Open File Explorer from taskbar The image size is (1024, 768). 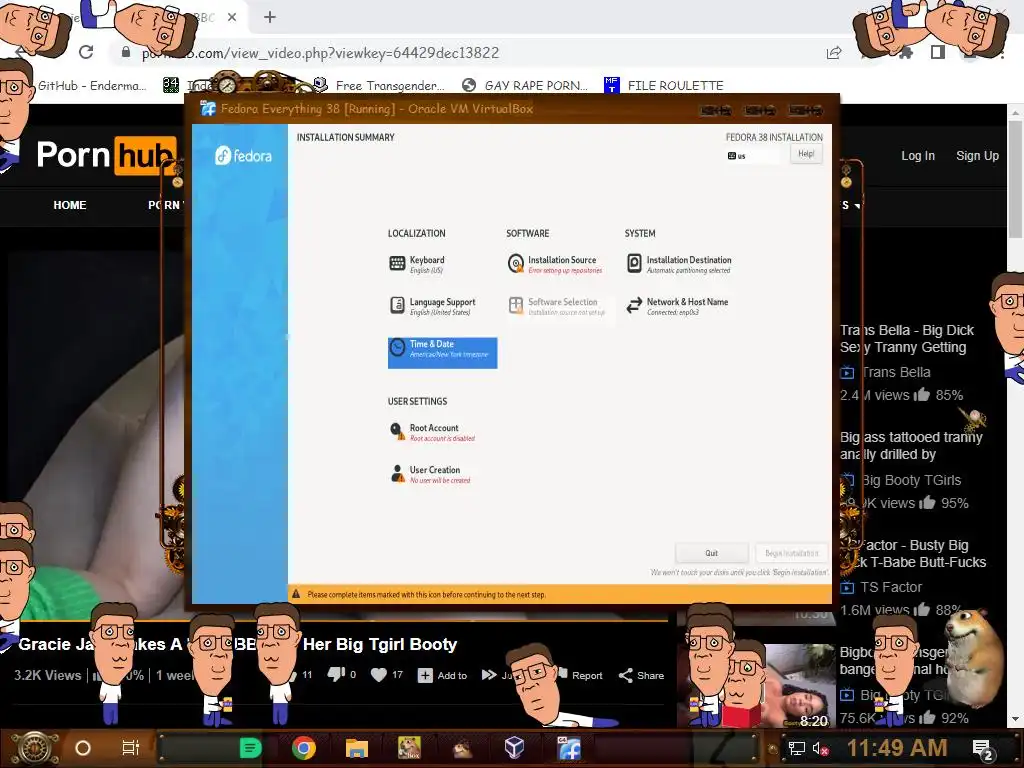357,748
